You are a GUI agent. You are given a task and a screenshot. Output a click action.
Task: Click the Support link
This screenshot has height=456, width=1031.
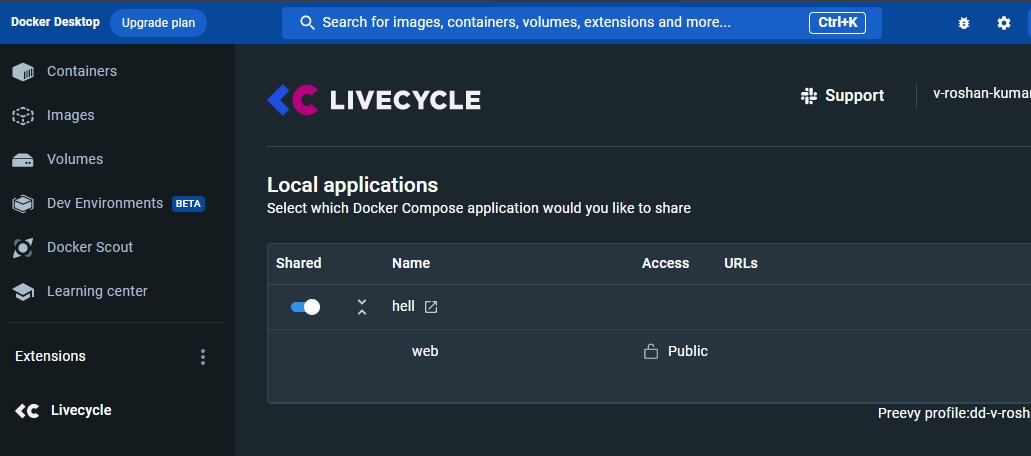tap(854, 96)
